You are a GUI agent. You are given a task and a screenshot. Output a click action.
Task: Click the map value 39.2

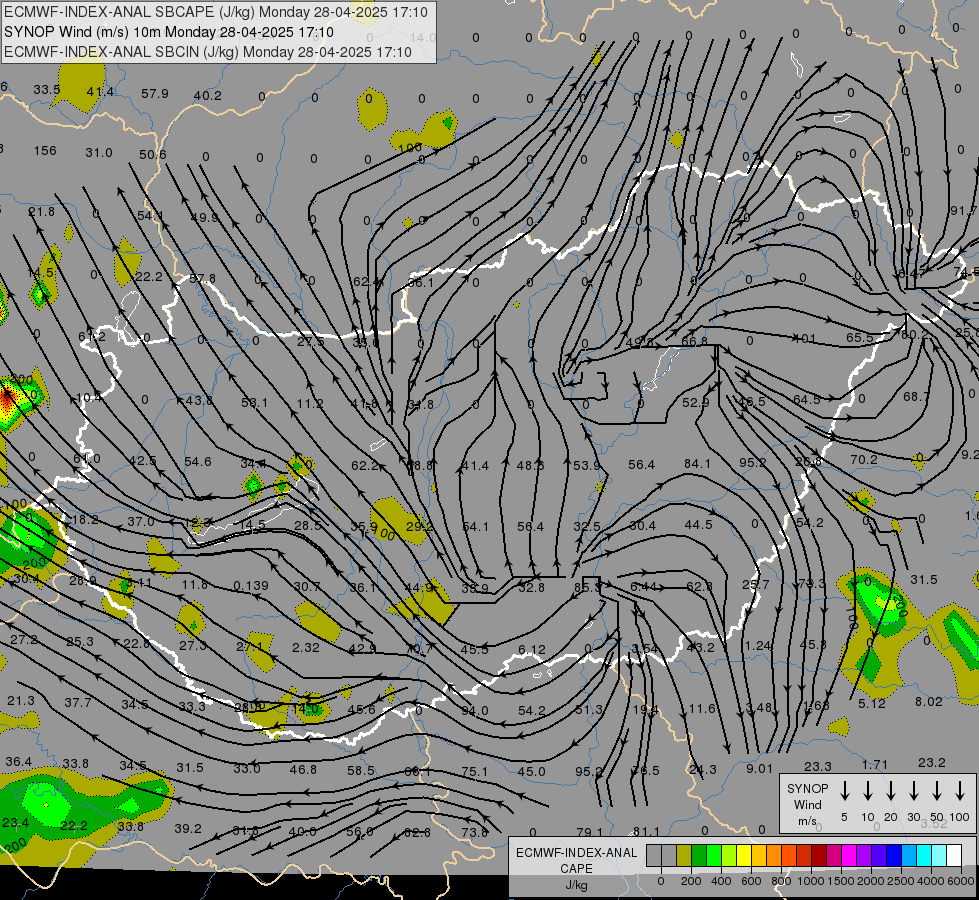point(188,828)
